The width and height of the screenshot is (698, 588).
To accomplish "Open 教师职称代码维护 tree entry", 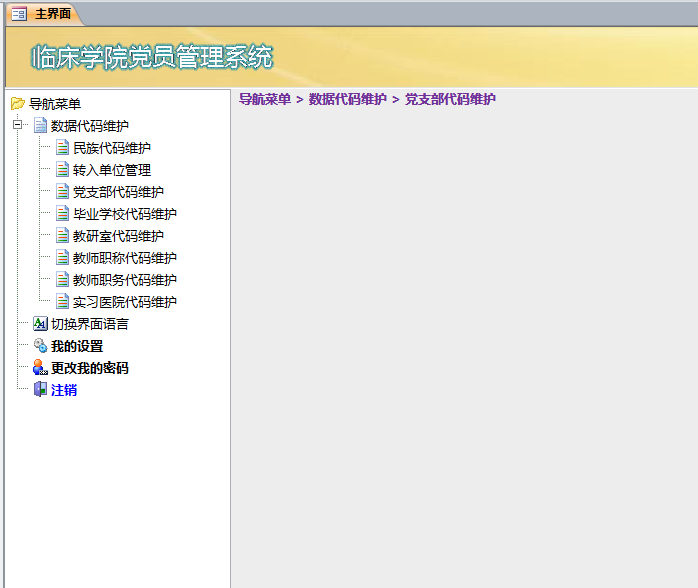I will [125, 258].
